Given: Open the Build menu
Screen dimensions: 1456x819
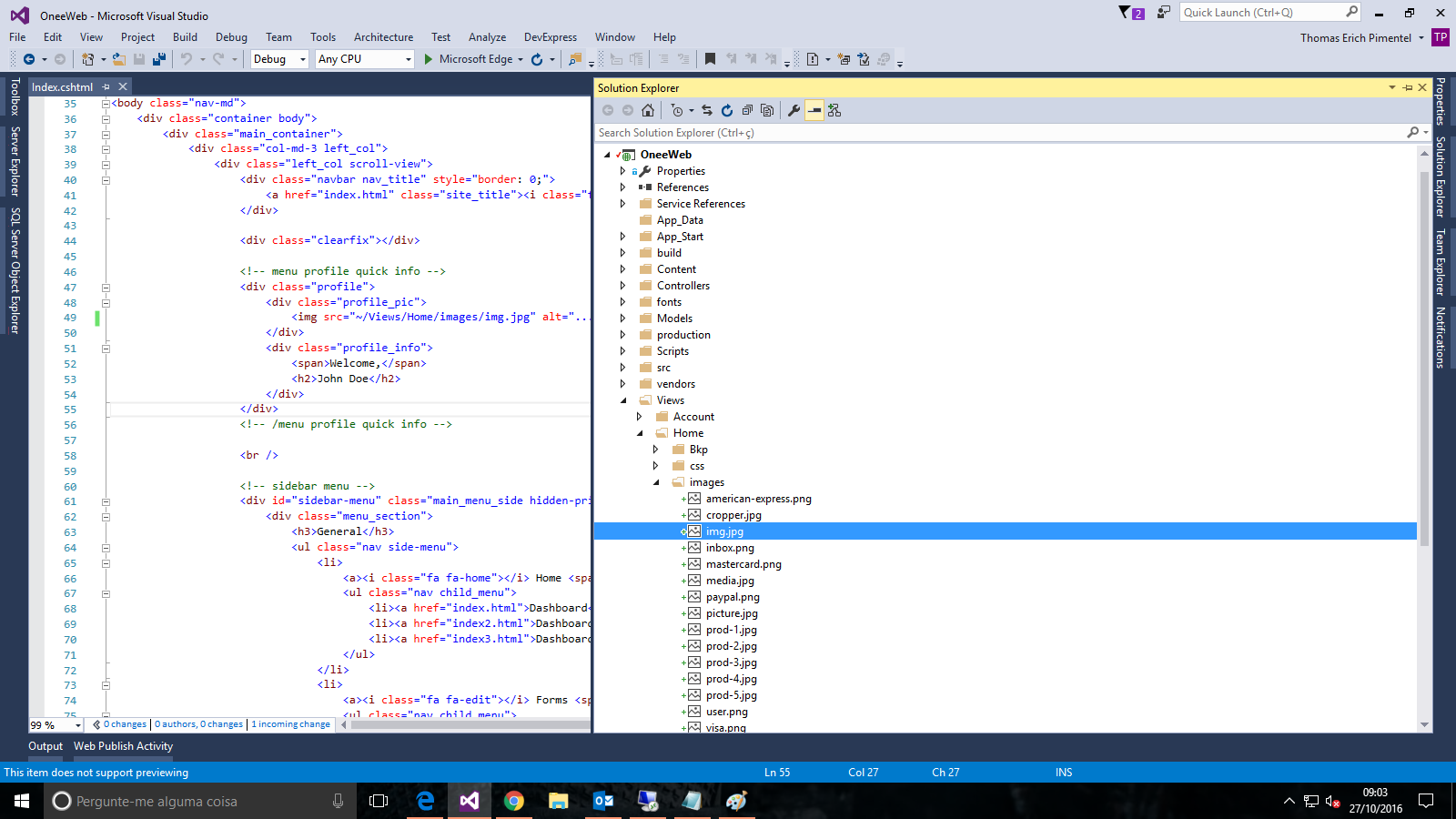Looking at the screenshot, I should coord(185,37).
